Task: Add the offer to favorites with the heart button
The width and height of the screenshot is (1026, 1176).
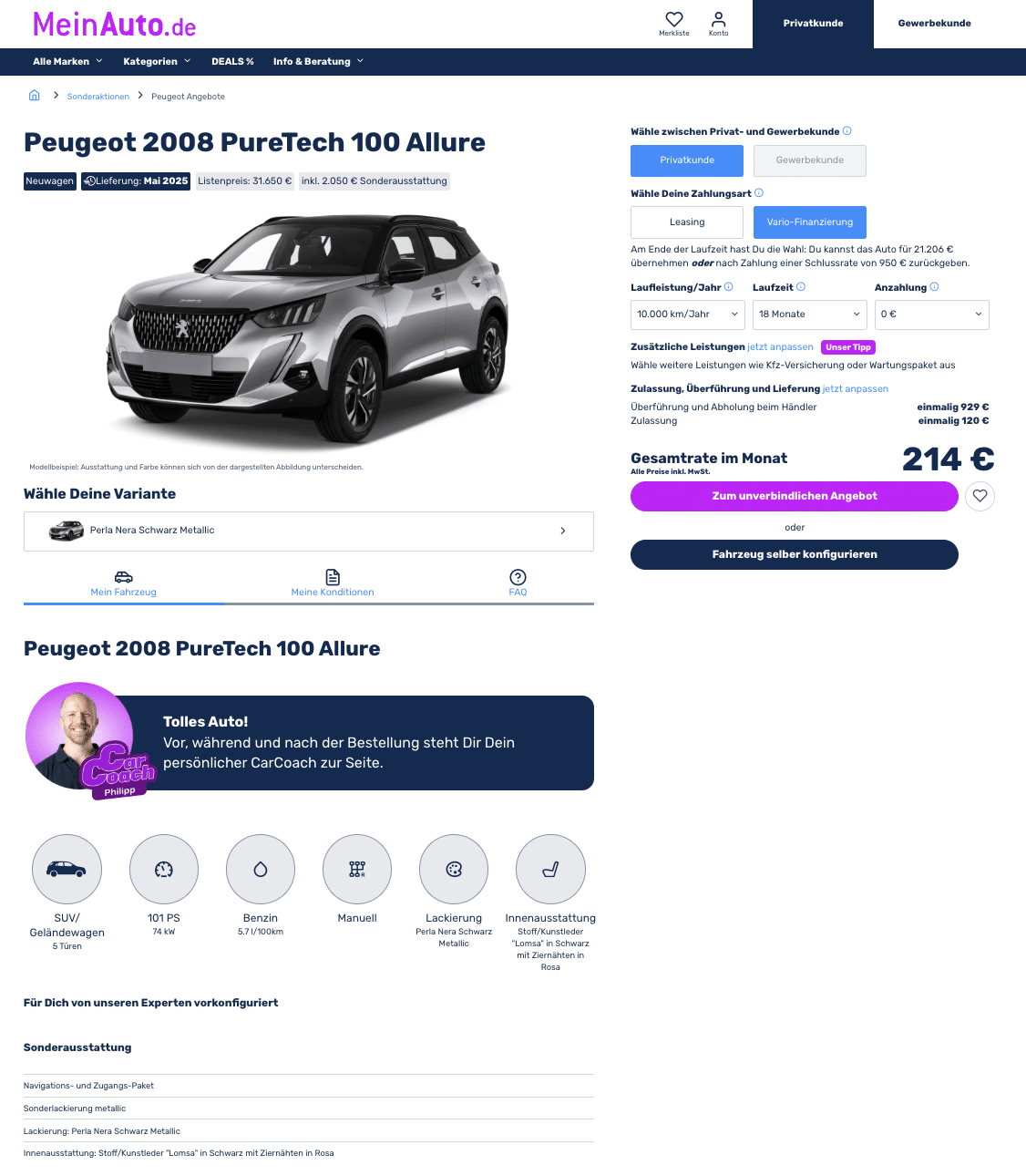Action: (x=980, y=496)
